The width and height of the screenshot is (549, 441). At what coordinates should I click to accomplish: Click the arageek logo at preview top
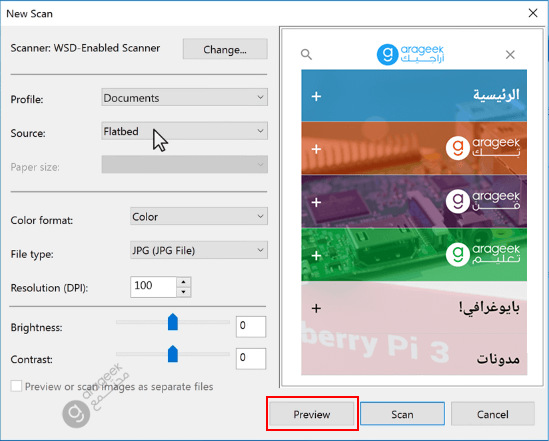coord(410,54)
